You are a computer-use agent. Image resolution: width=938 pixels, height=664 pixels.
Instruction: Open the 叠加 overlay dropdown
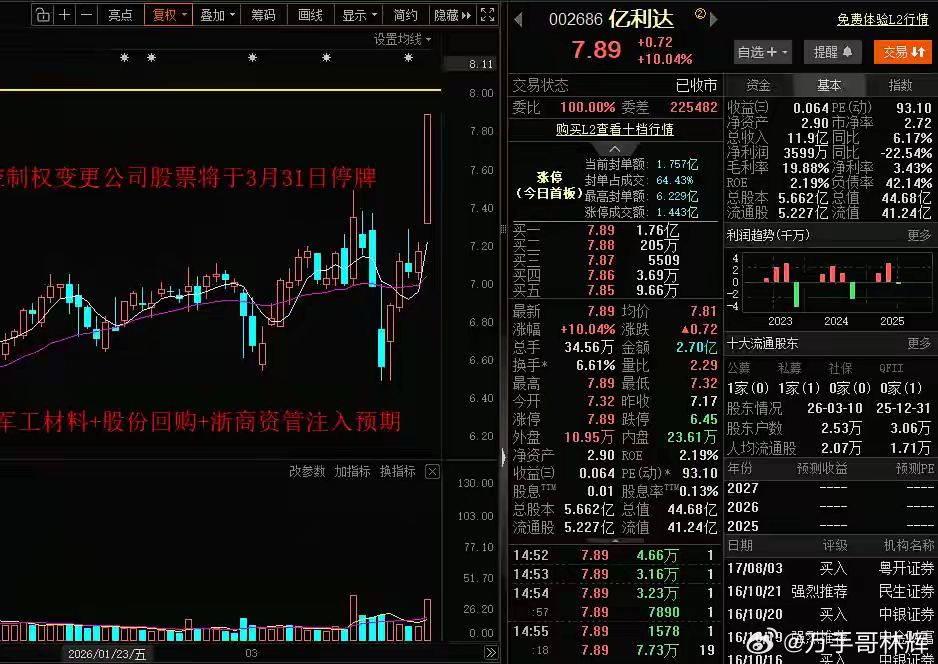click(217, 15)
